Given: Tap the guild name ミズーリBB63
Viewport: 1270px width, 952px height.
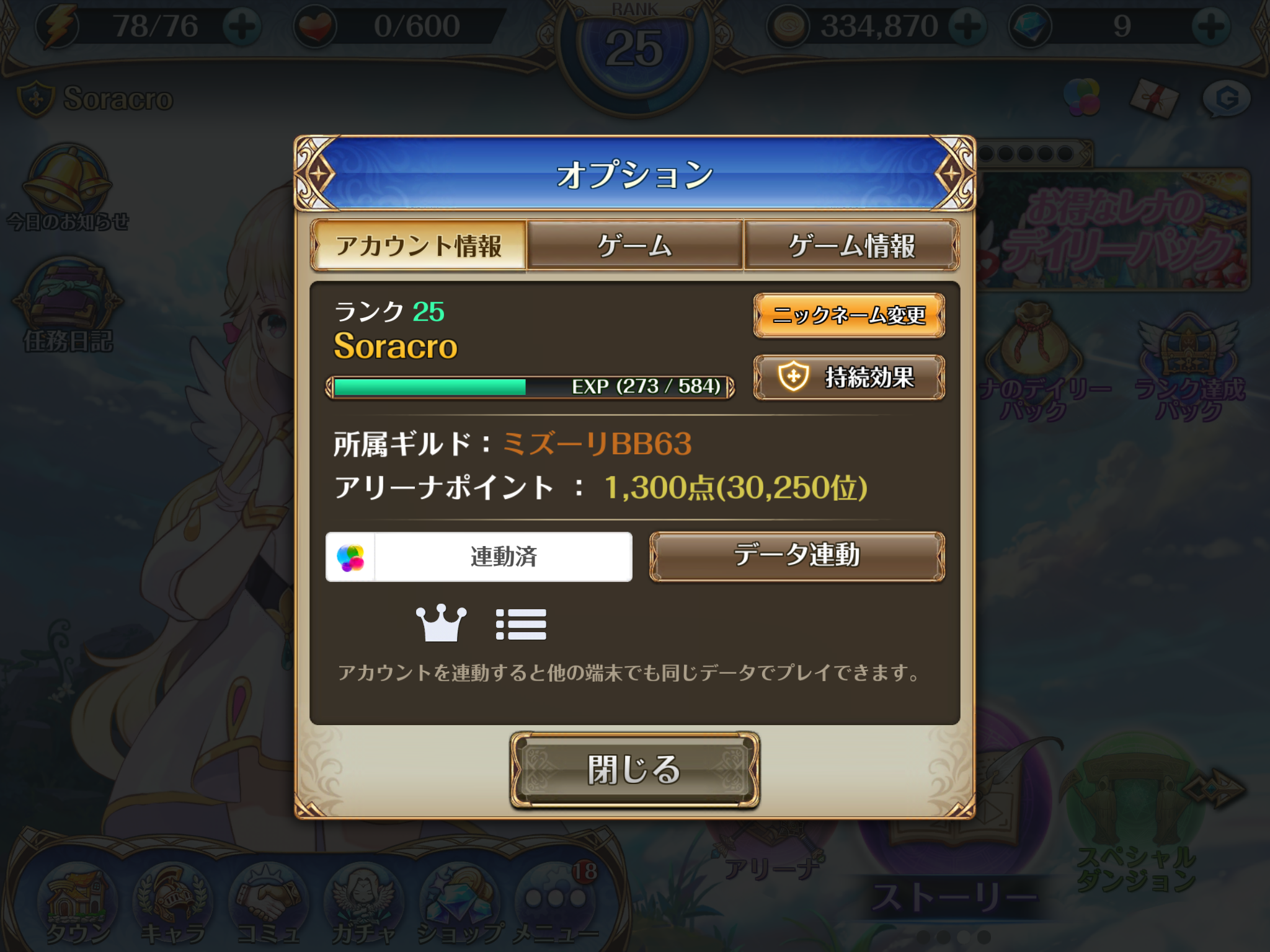Looking at the screenshot, I should (x=597, y=444).
